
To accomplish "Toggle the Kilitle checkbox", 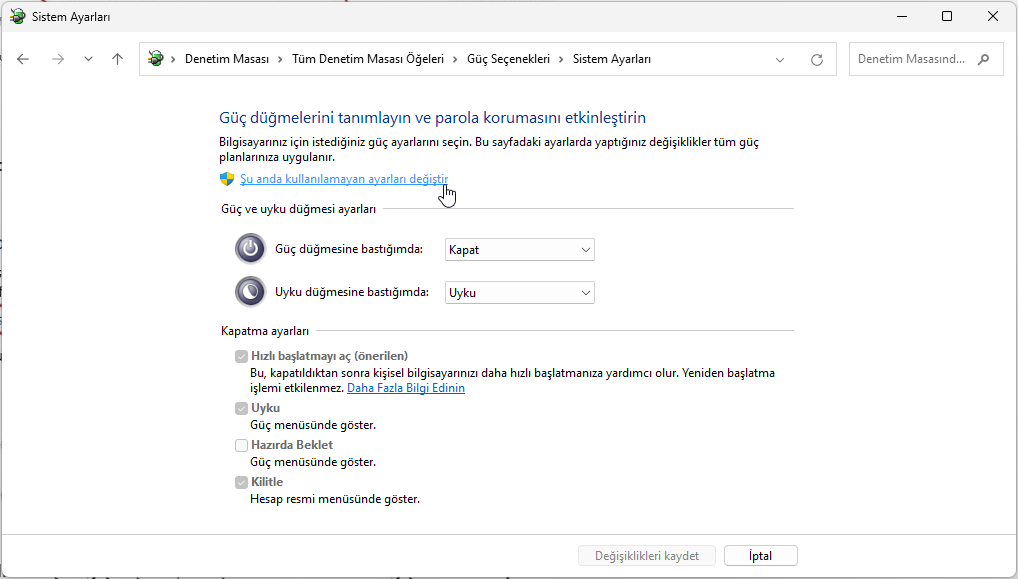I will pos(241,482).
